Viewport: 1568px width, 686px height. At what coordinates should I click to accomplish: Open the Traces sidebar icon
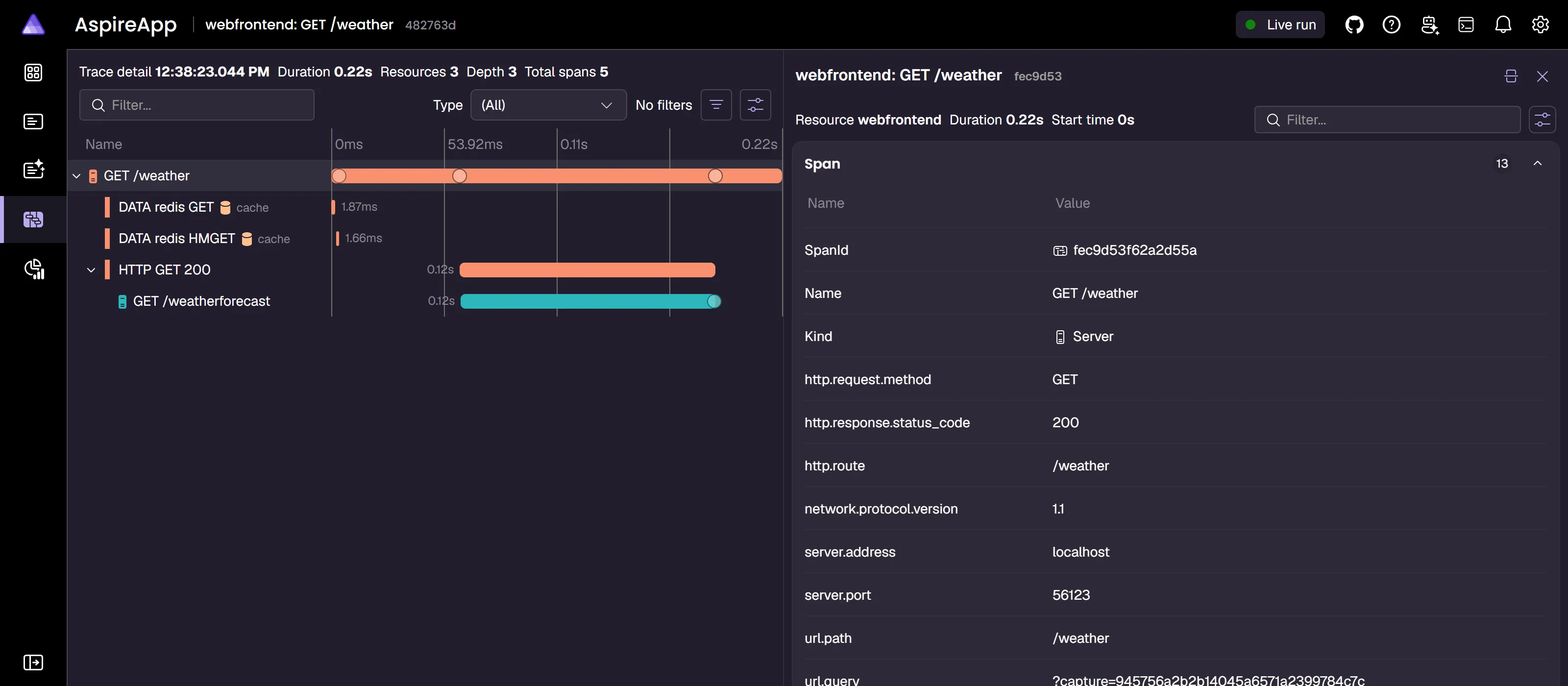tap(33, 219)
